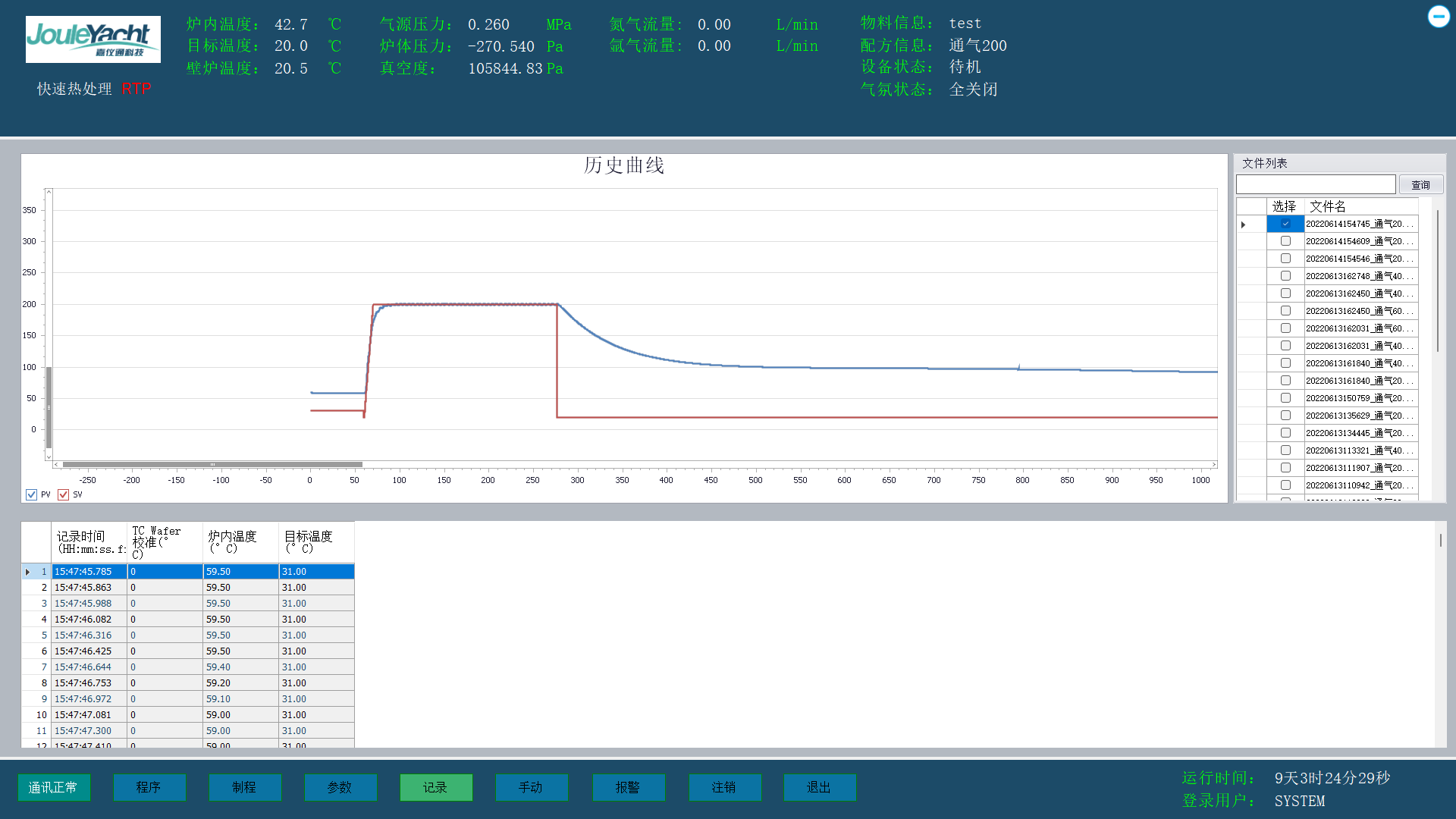Click the chart horizontal scrollbar
1456x819 pixels.
tap(212, 465)
